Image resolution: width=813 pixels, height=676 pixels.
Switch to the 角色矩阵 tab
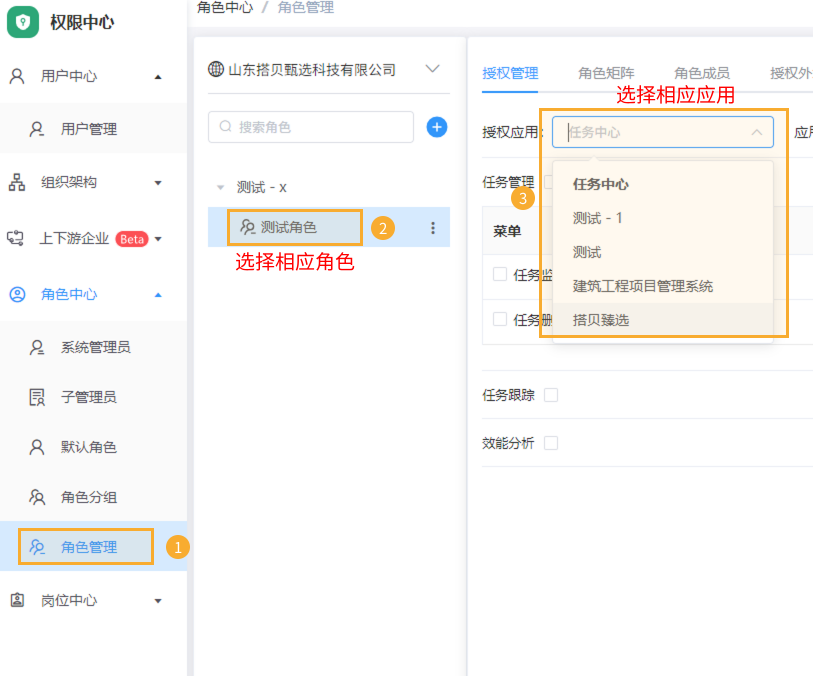click(x=606, y=73)
